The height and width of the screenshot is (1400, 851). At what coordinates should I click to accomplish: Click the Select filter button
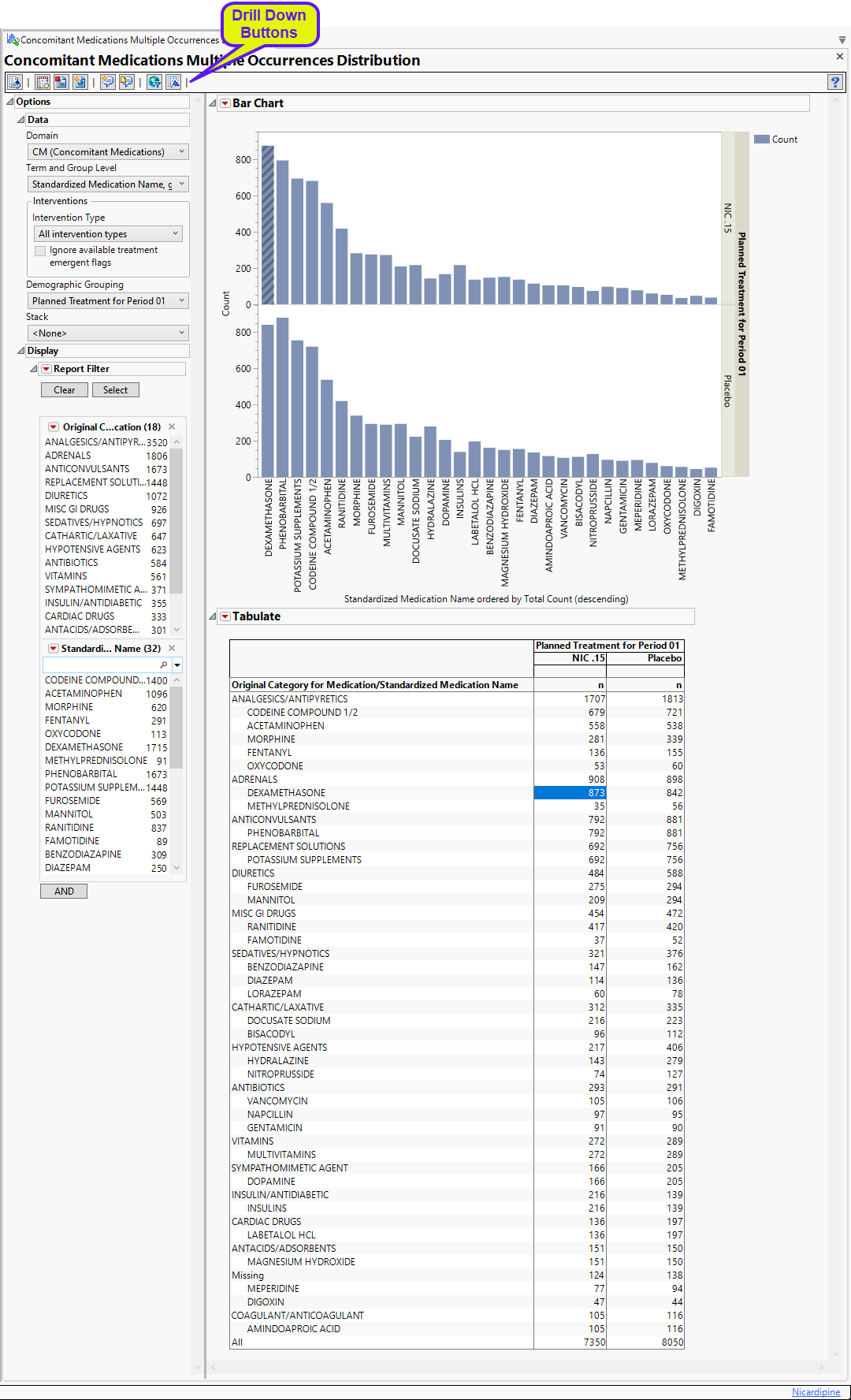coord(115,390)
